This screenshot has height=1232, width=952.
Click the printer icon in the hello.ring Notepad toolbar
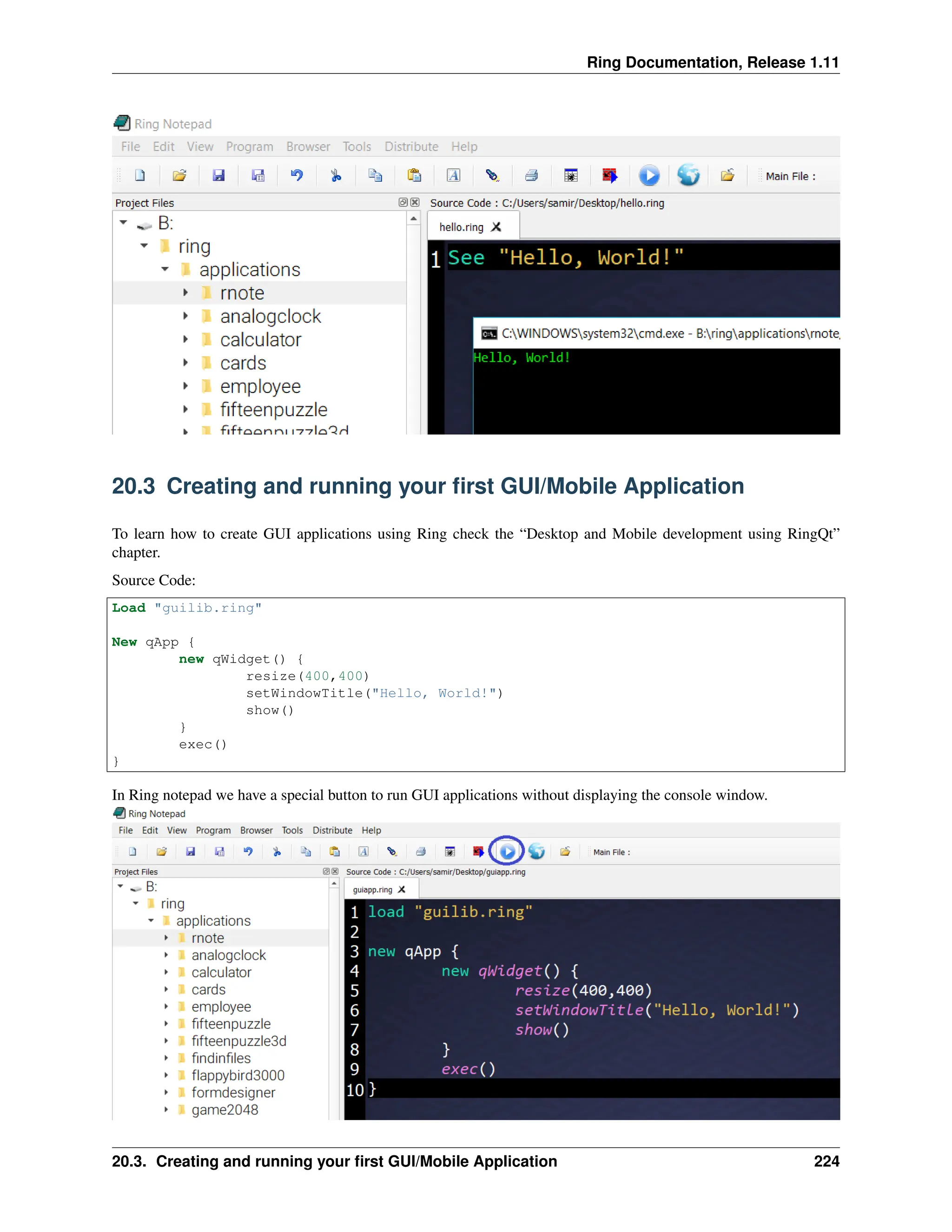click(531, 175)
